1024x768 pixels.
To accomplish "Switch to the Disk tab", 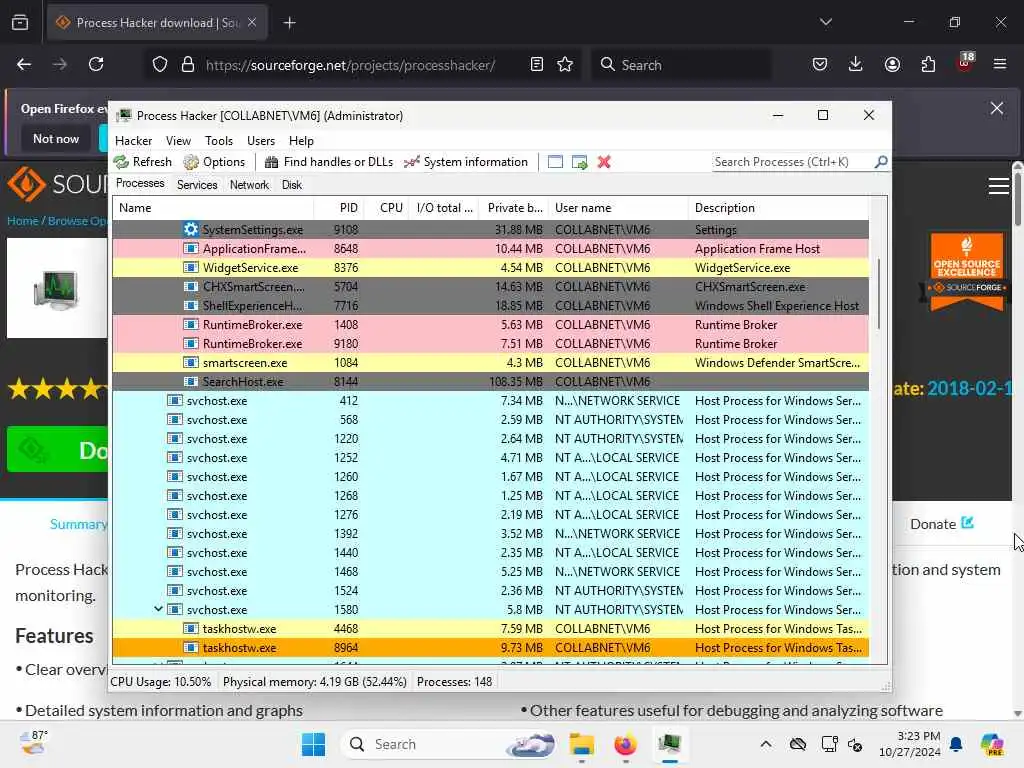I will [292, 185].
